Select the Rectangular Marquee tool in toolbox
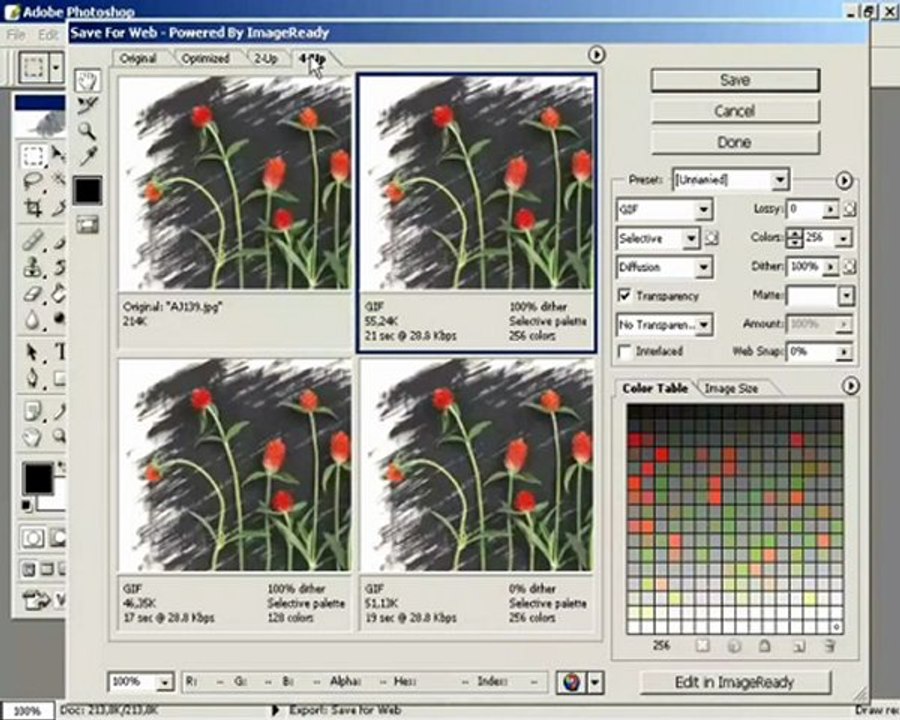The image size is (900, 720). 32,155
